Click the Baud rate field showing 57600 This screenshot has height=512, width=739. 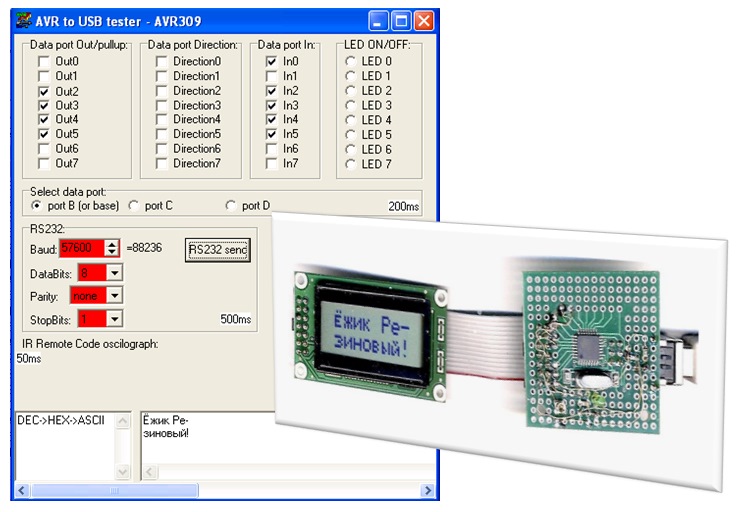click(82, 248)
